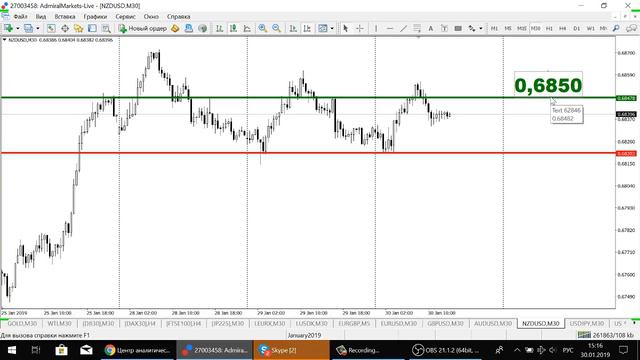The image size is (640, 360).
Task: Switch to D1 timeframe
Action: pos(577,29)
